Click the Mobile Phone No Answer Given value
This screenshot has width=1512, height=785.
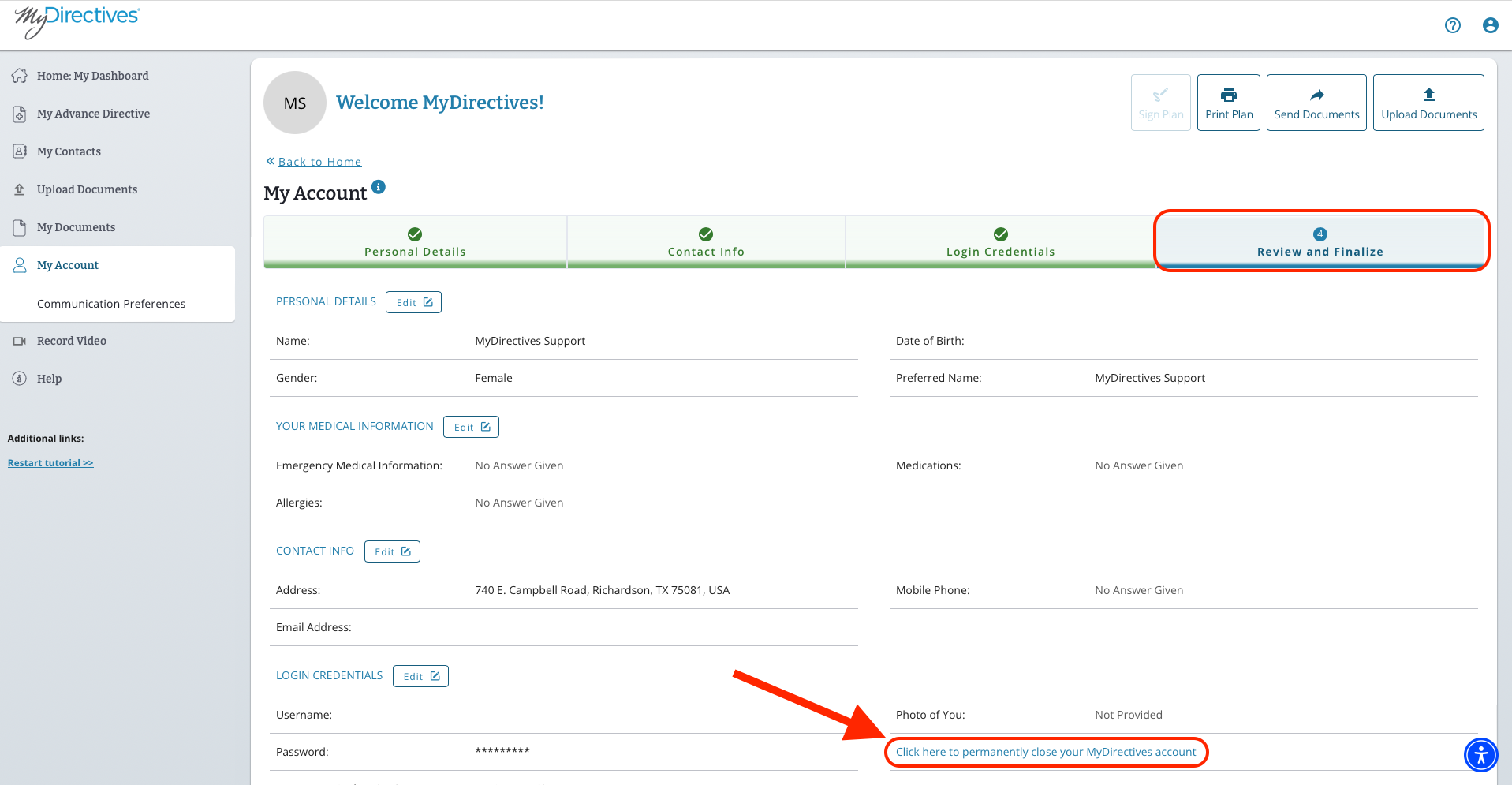[1139, 590]
